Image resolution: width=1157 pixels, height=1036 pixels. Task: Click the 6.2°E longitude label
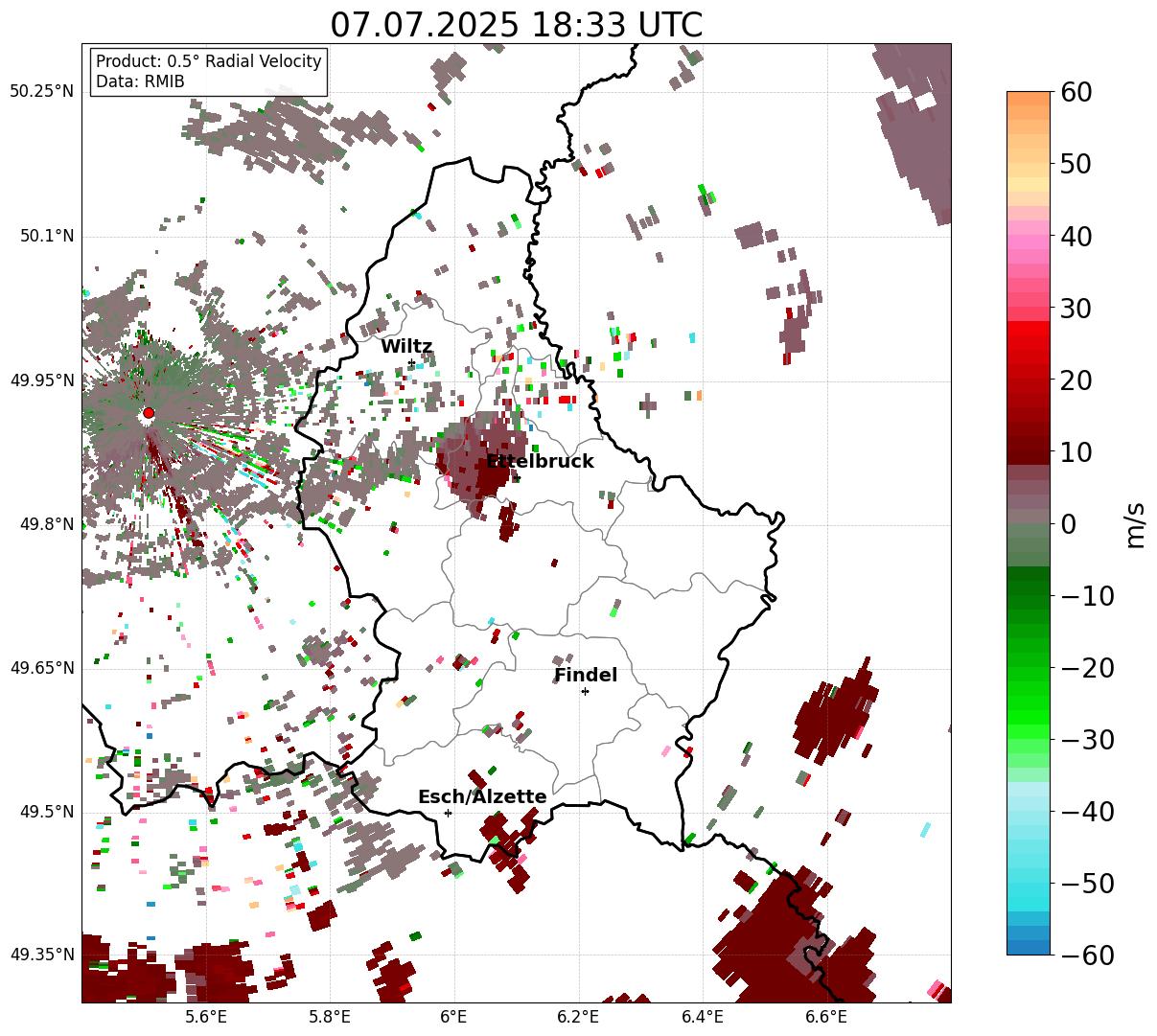click(579, 1017)
